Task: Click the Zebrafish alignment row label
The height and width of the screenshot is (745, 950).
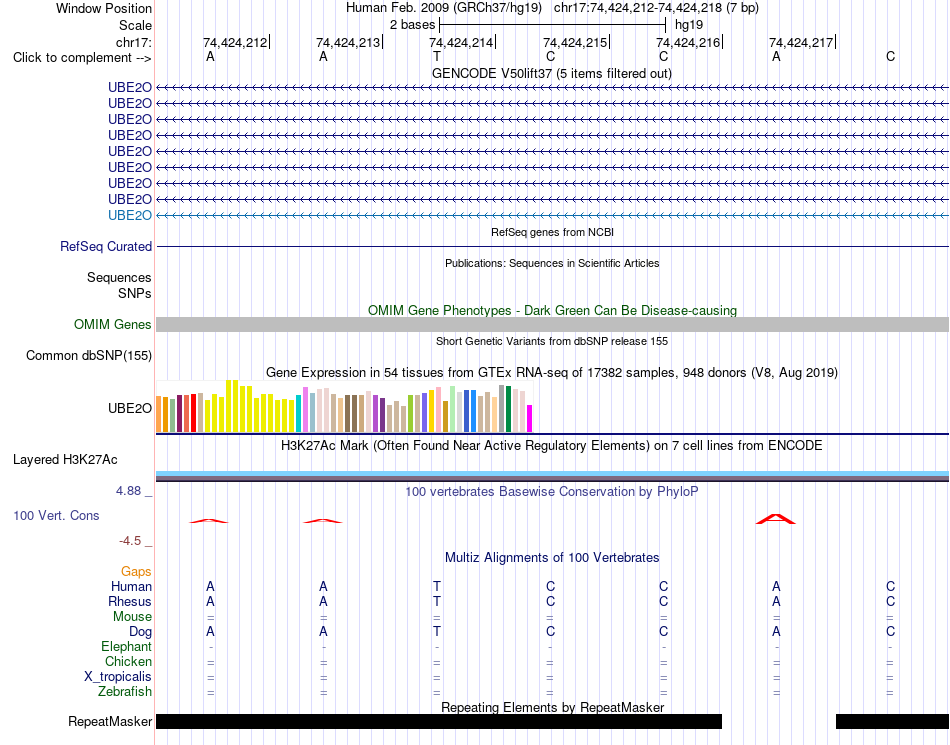Action: click(x=125, y=691)
